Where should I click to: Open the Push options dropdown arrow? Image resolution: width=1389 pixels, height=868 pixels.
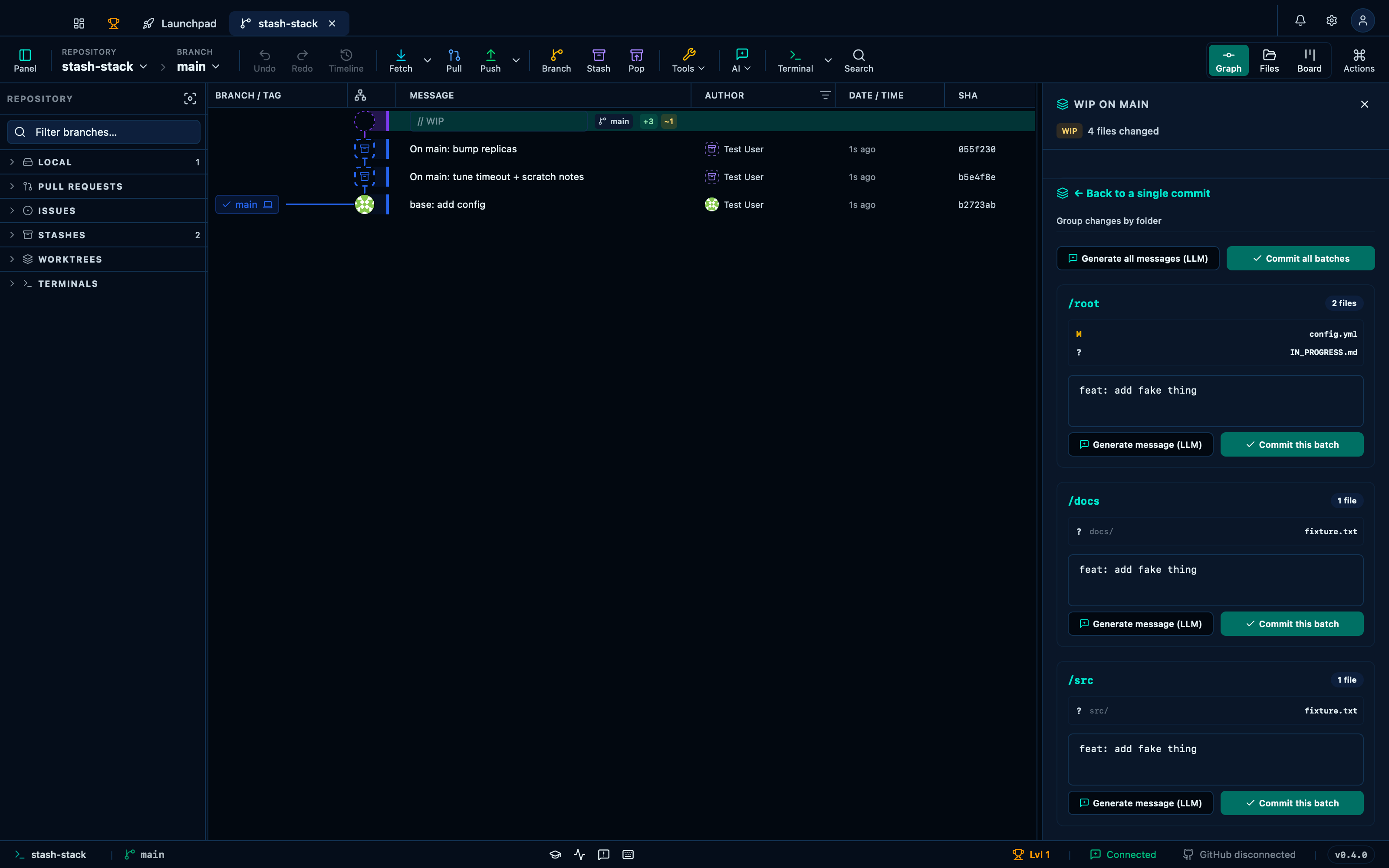[516, 60]
